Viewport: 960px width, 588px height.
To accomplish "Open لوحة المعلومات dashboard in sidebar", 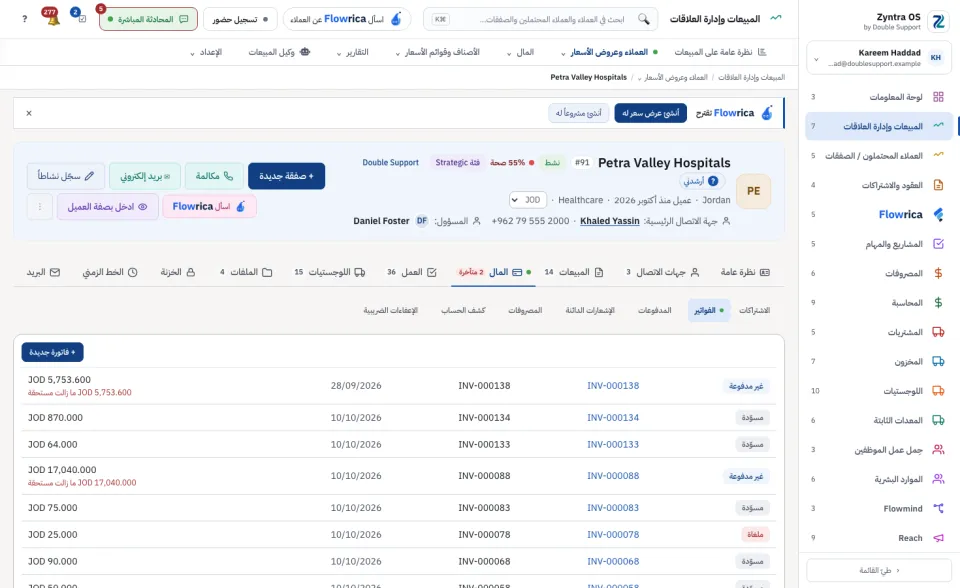I will click(x=879, y=97).
